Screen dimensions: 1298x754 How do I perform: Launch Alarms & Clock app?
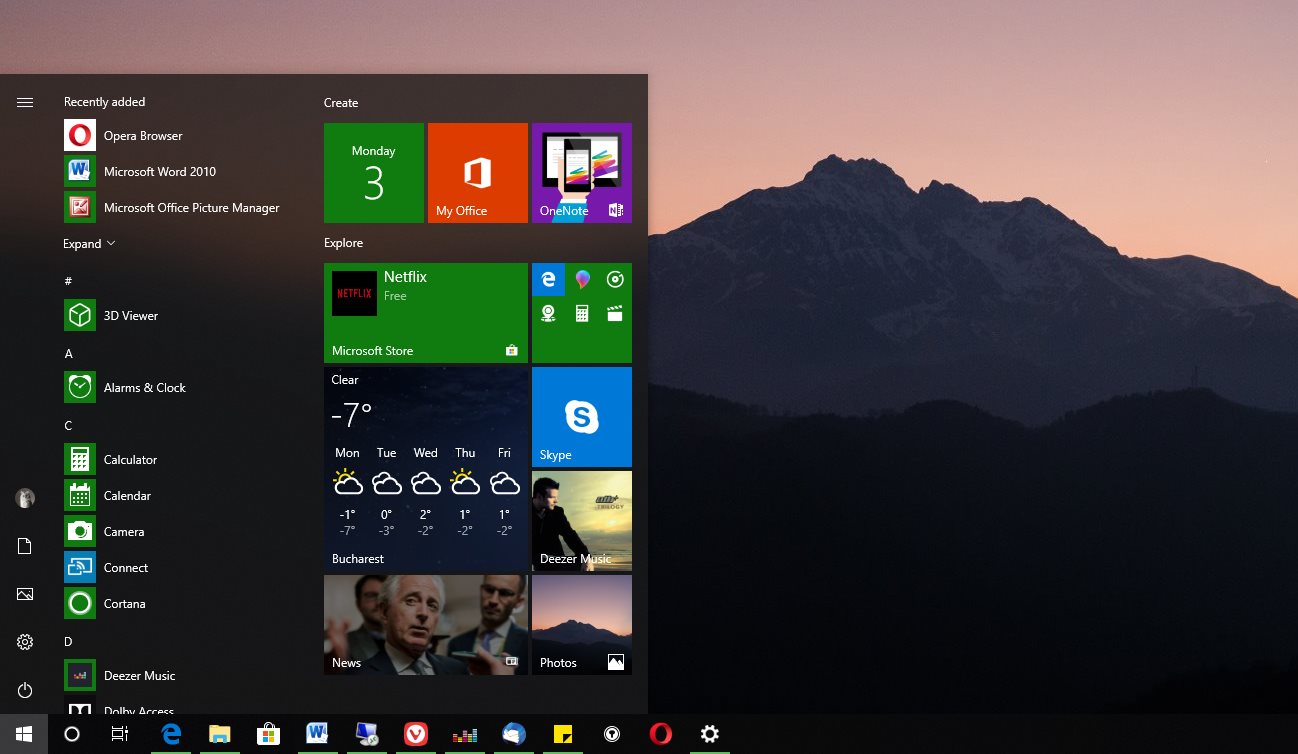click(180, 388)
